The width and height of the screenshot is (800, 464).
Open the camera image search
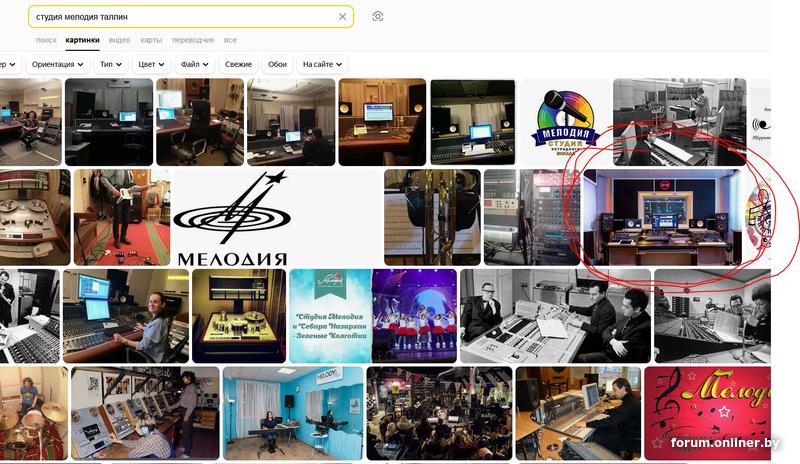pos(378,16)
